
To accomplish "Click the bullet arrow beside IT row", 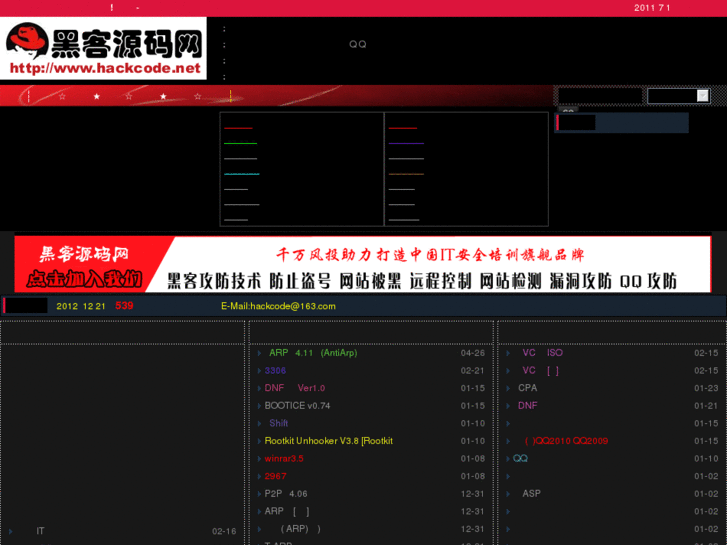I will [x=10, y=532].
